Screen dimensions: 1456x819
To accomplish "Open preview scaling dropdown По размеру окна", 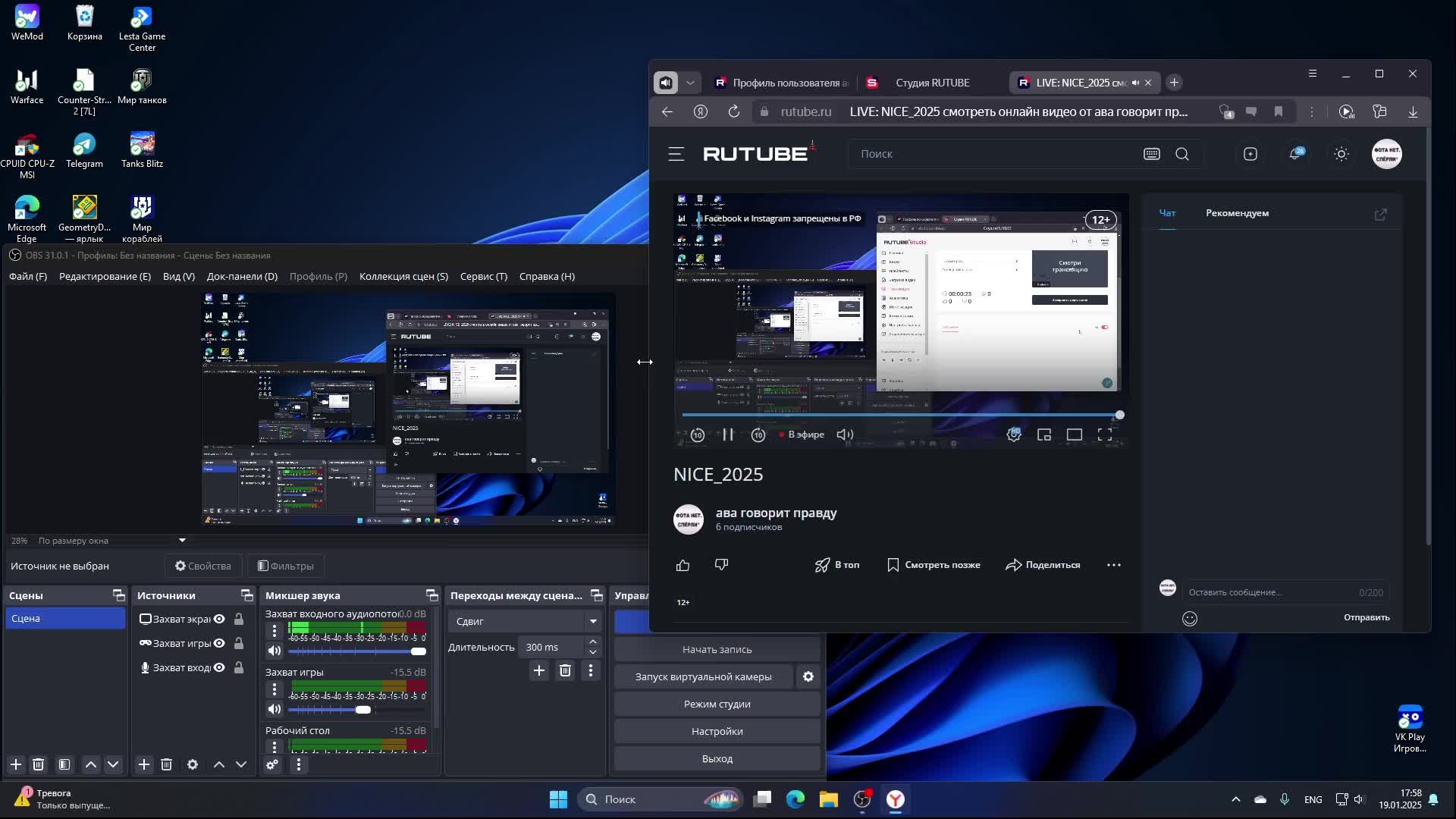I will 111,540.
